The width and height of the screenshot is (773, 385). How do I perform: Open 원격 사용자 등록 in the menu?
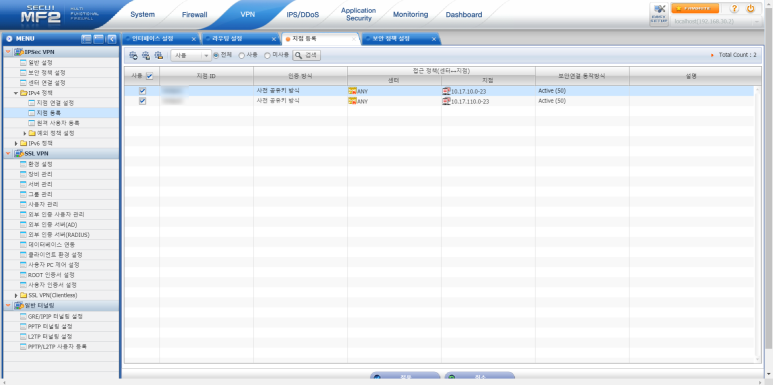(58, 123)
